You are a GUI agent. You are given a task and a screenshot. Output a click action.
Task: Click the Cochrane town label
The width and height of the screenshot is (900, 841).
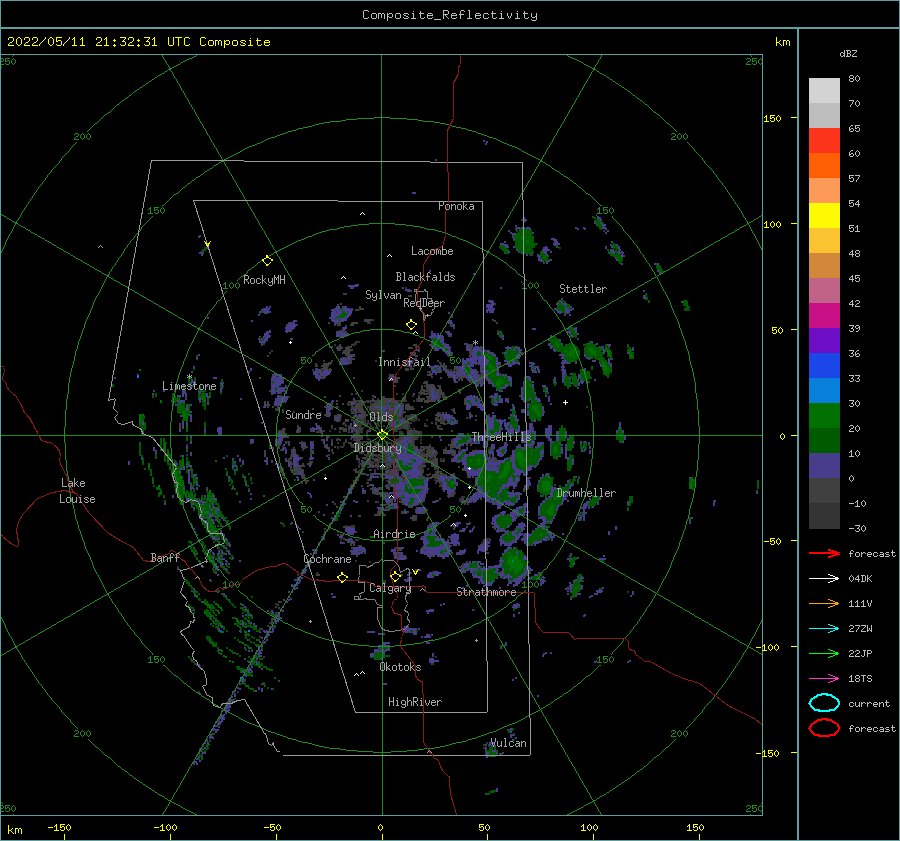pos(327,559)
